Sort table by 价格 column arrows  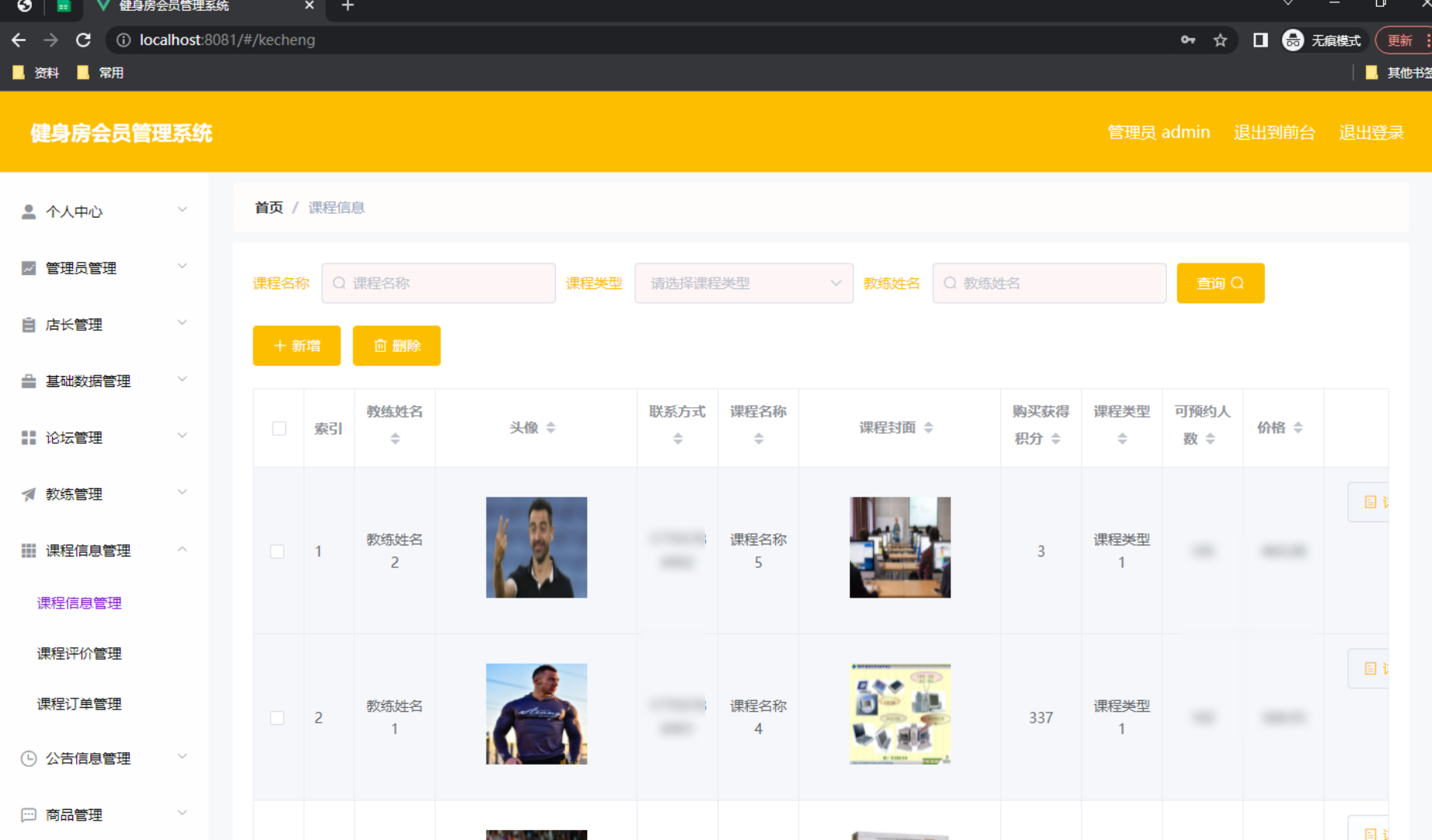click(1298, 427)
